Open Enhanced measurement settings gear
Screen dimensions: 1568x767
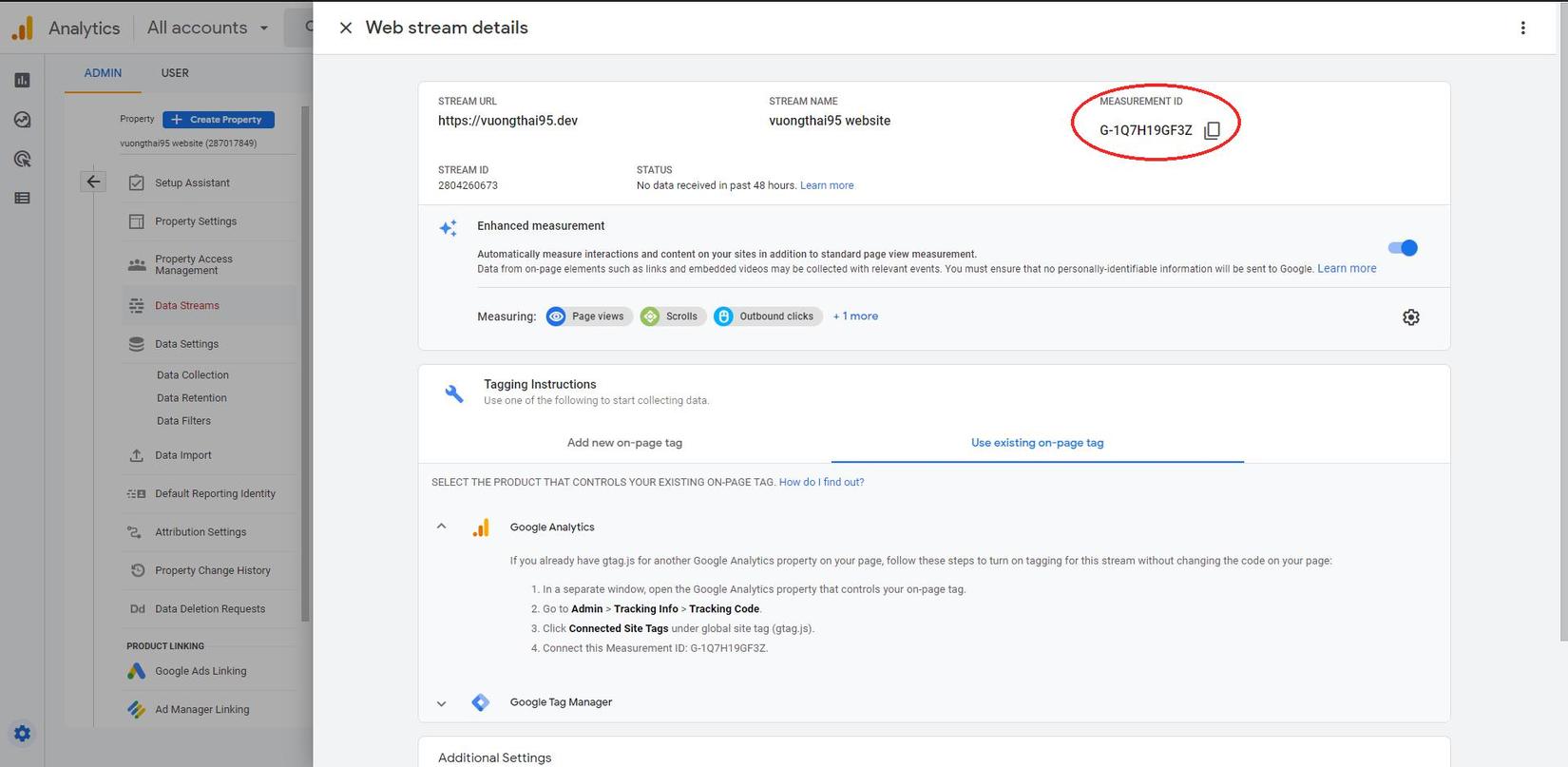1410,317
